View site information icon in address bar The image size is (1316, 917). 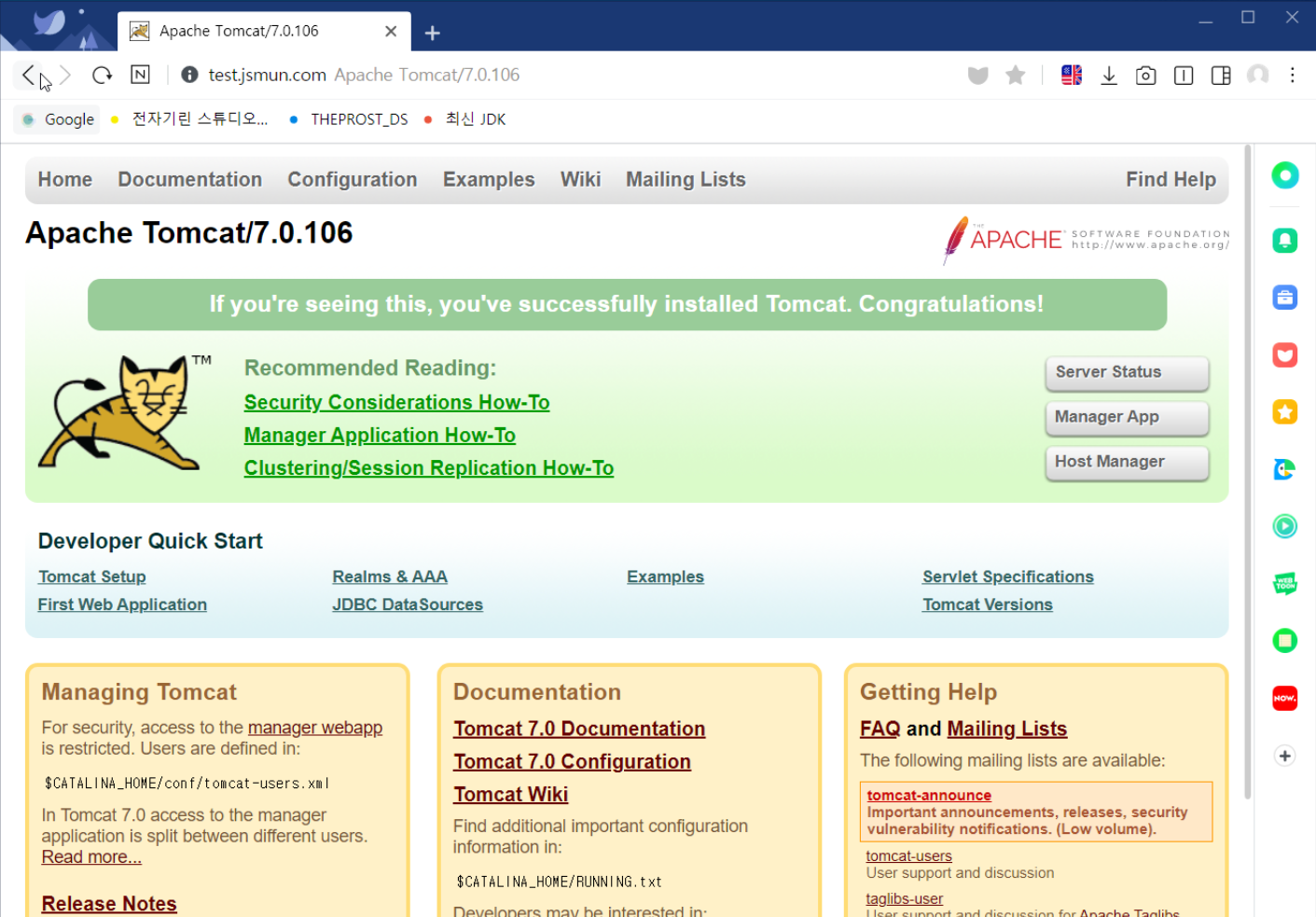click(189, 75)
